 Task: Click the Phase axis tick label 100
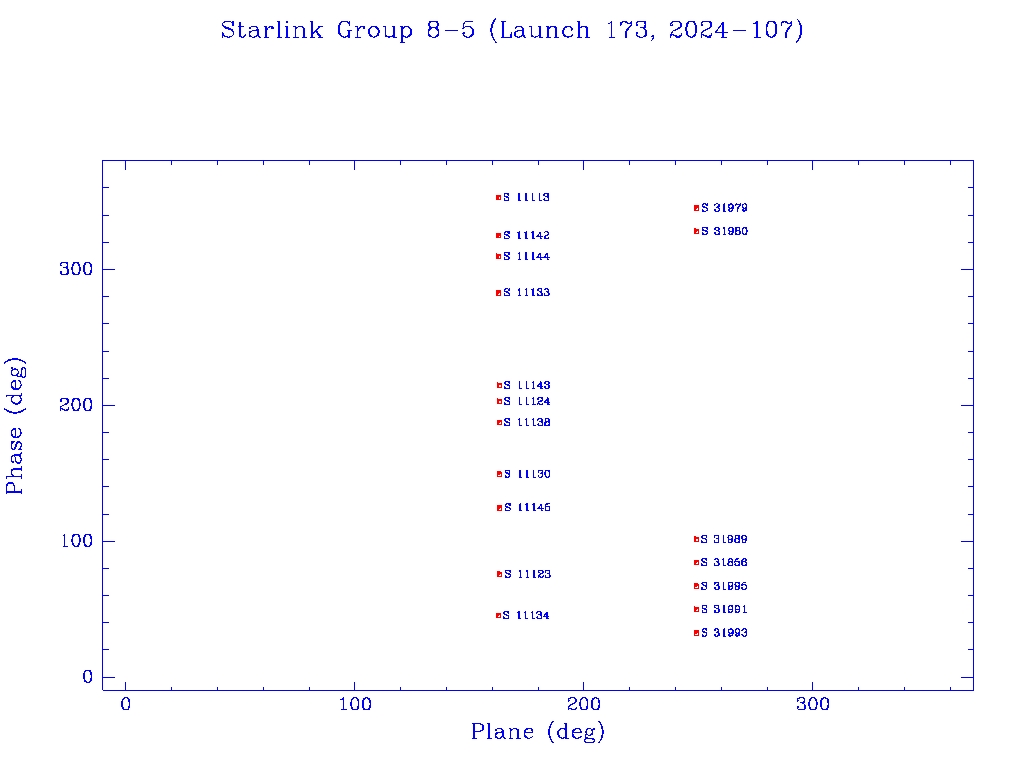click(77, 541)
